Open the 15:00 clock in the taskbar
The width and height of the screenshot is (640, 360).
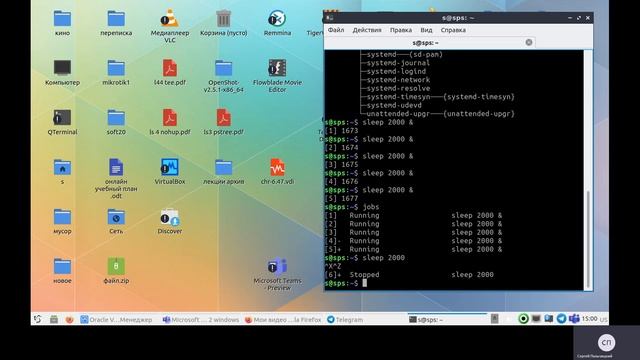point(589,319)
